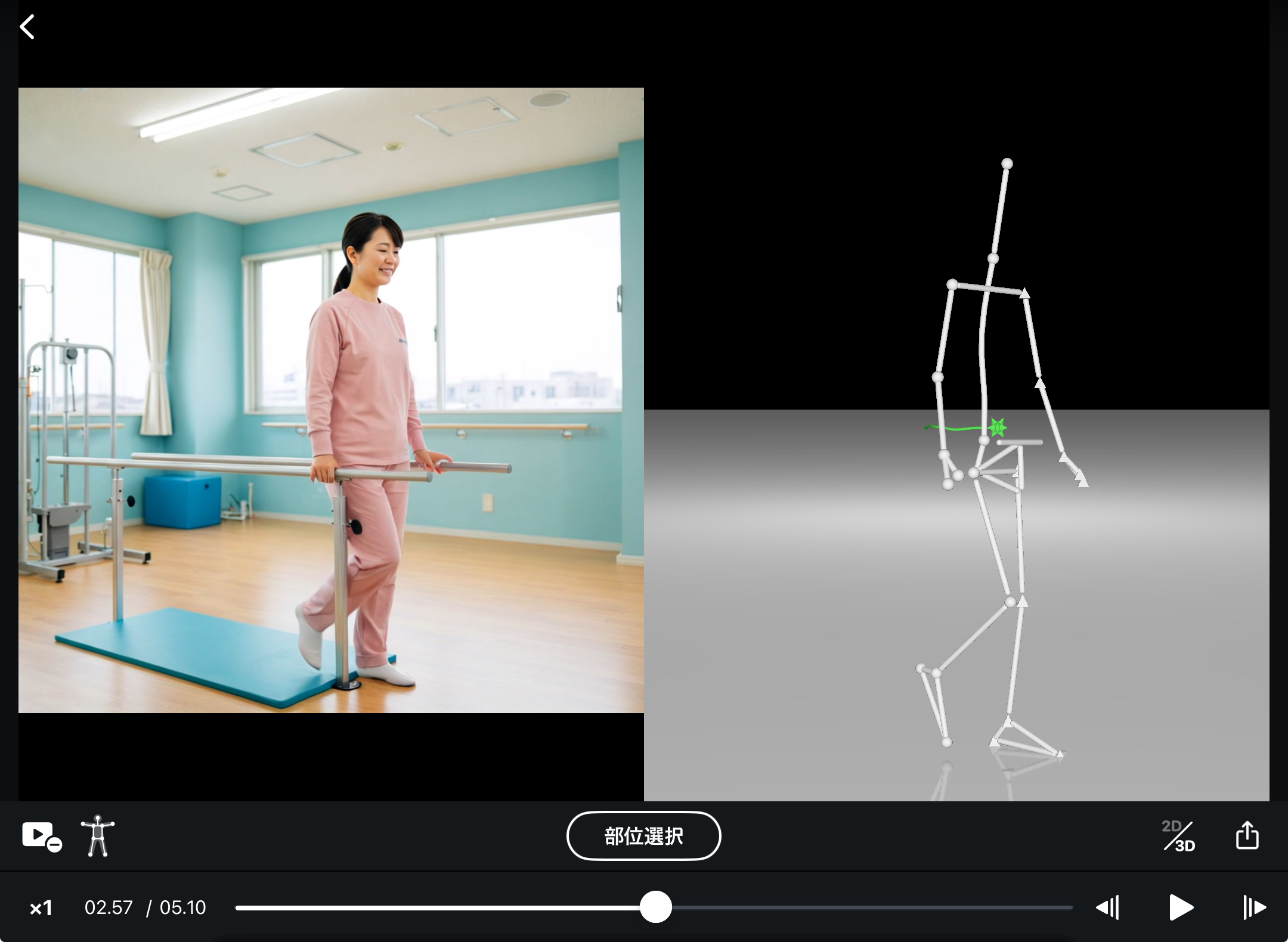Change playback speed ×1

tap(41, 908)
